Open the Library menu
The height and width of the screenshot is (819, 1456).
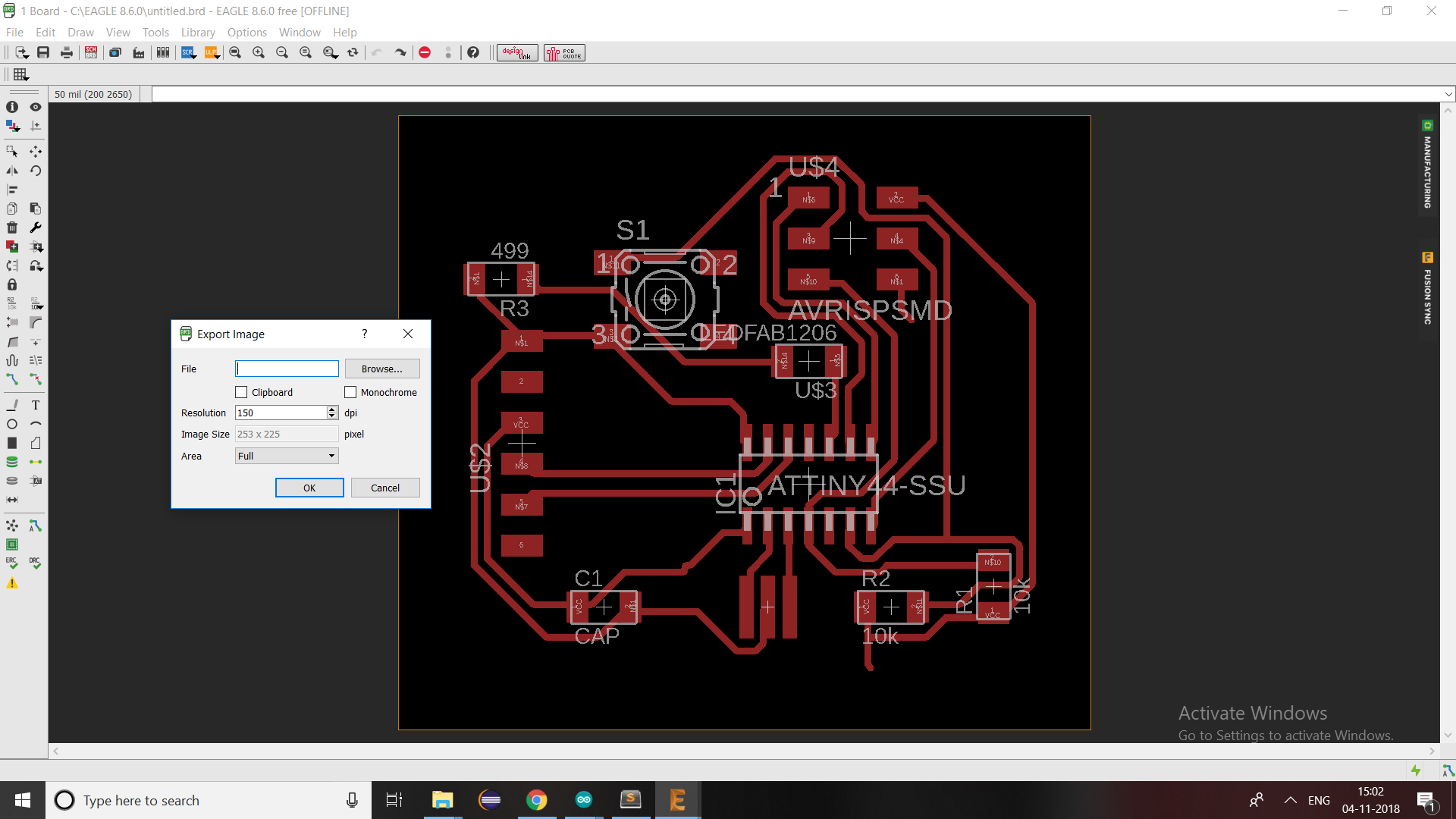198,33
